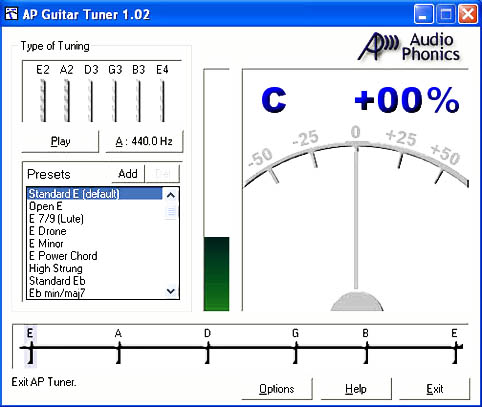Screen dimensions: 482x407
Task: Click presets list scroll down arrow
Action: (x=171, y=291)
